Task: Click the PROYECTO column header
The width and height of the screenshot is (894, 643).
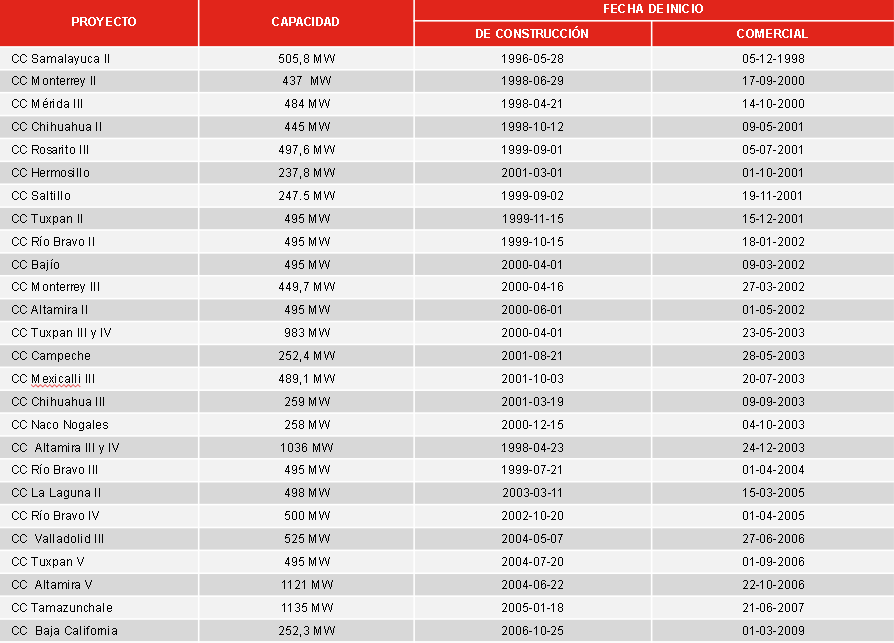Action: pos(104,22)
